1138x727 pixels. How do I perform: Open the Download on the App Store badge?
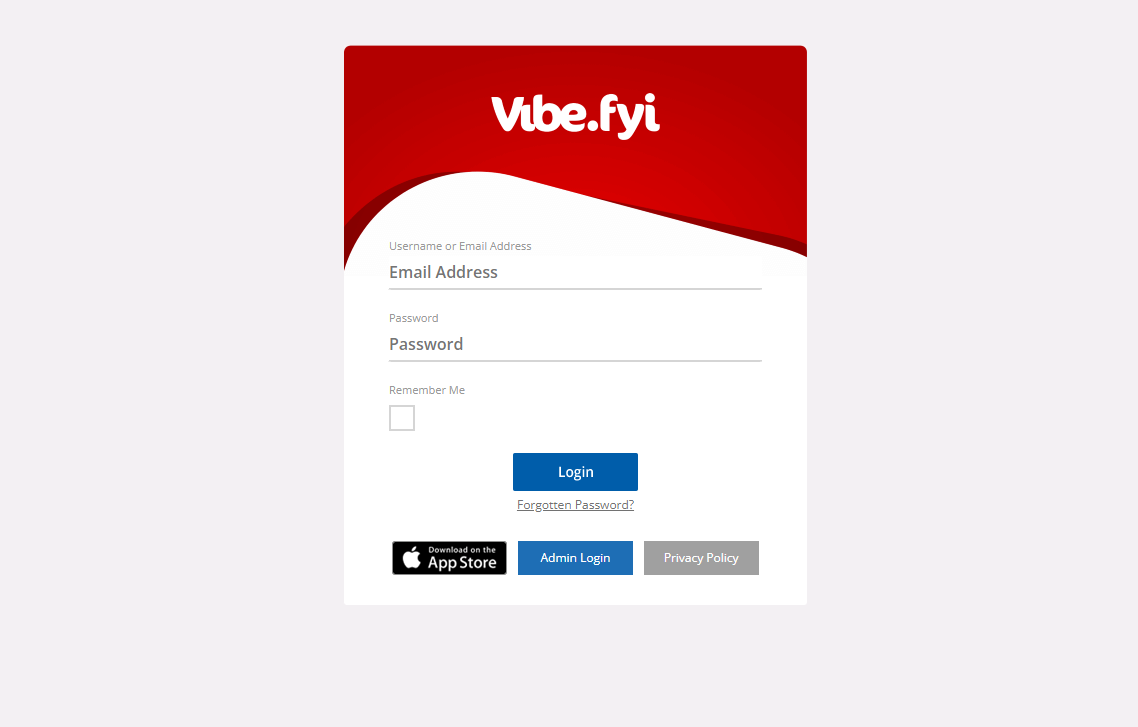(x=449, y=558)
